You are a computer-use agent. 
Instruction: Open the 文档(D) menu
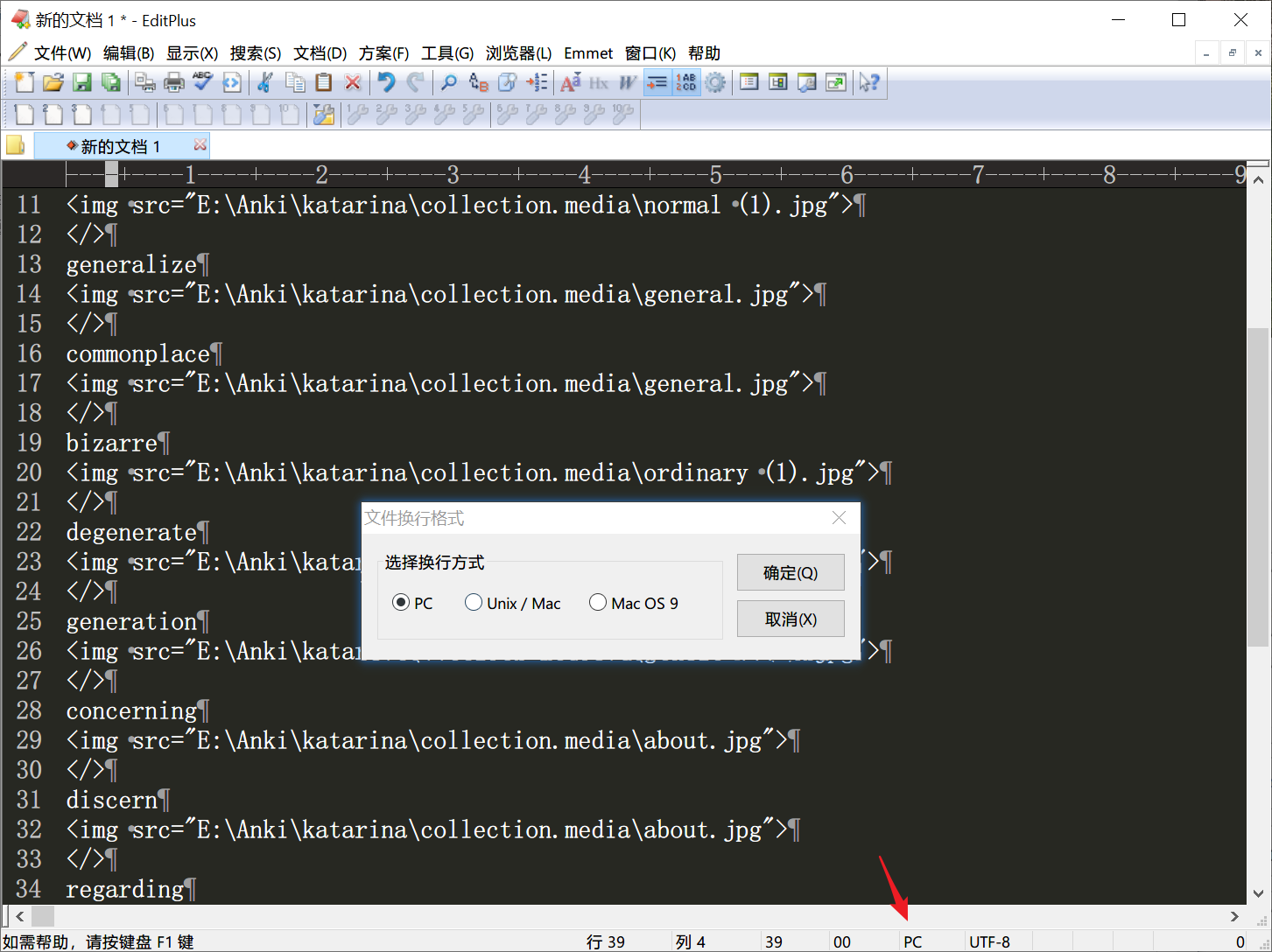320,53
